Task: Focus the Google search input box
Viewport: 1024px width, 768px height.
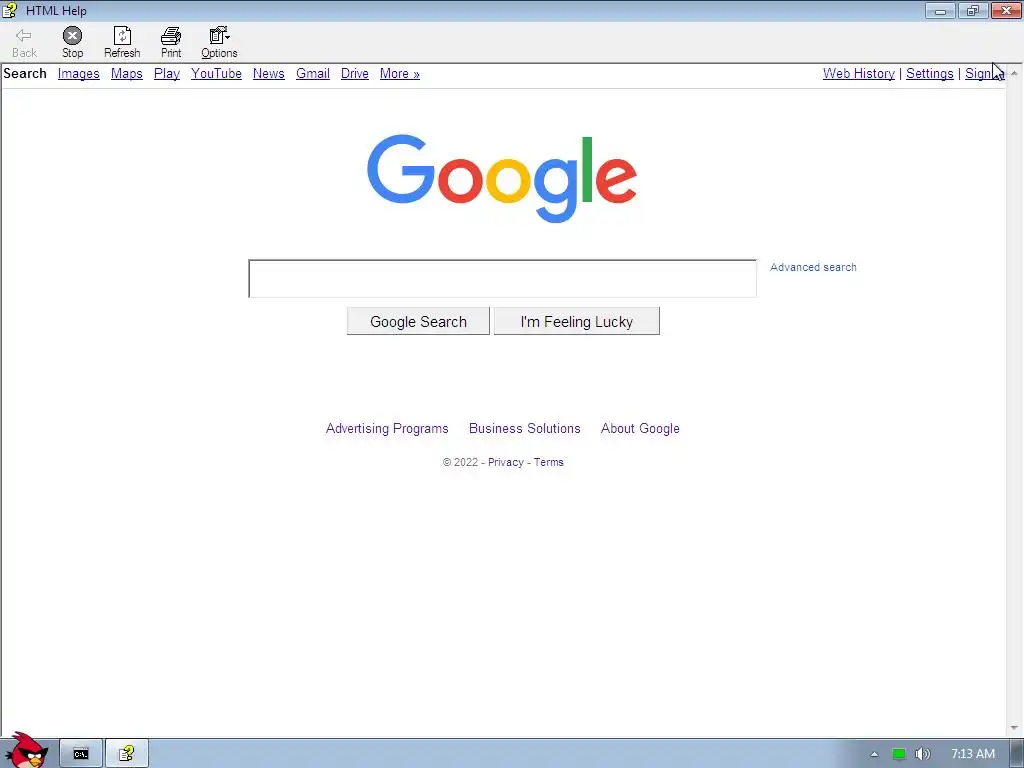Action: (x=502, y=279)
